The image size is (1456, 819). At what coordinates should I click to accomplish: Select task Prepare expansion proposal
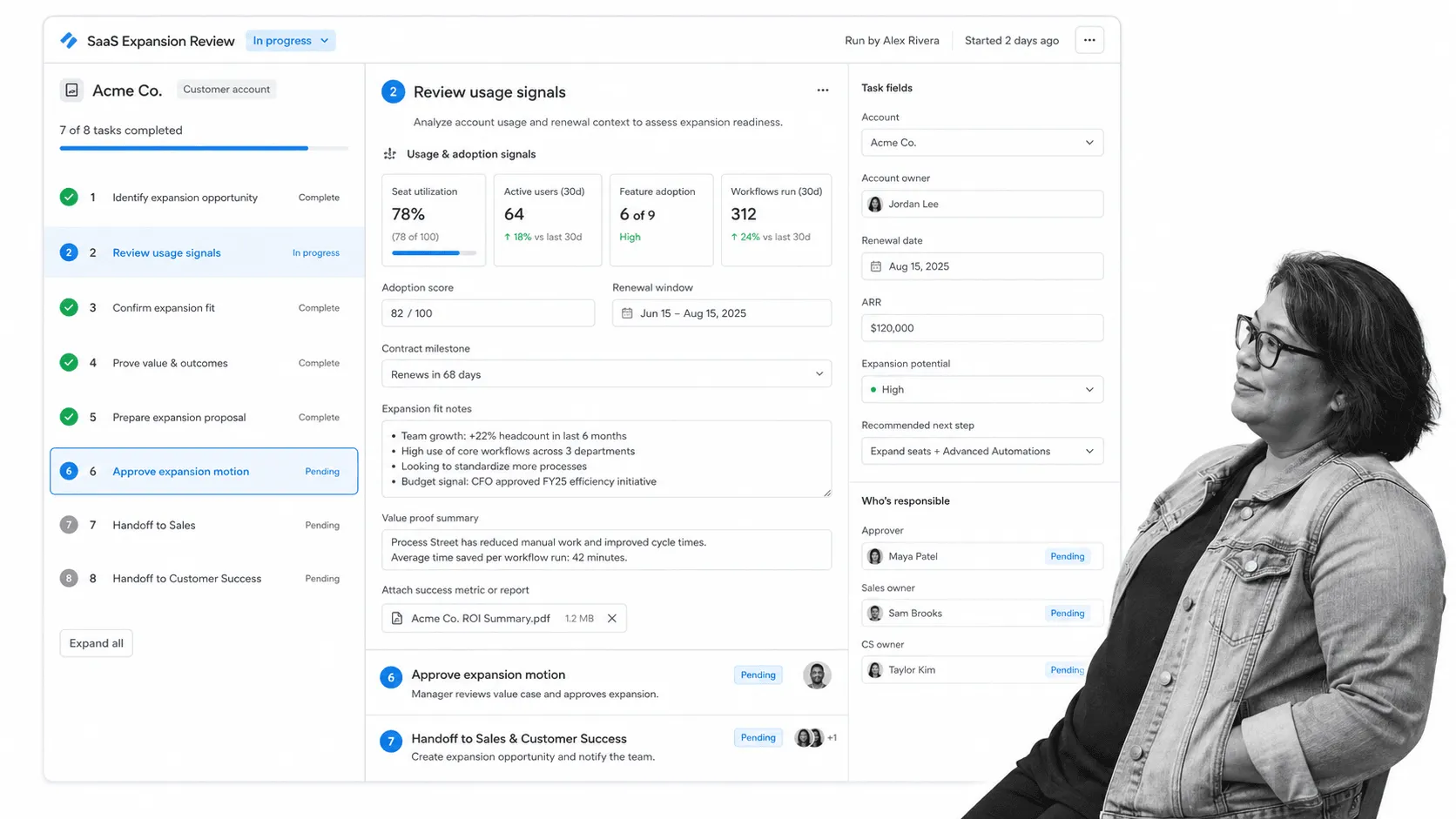click(x=204, y=417)
